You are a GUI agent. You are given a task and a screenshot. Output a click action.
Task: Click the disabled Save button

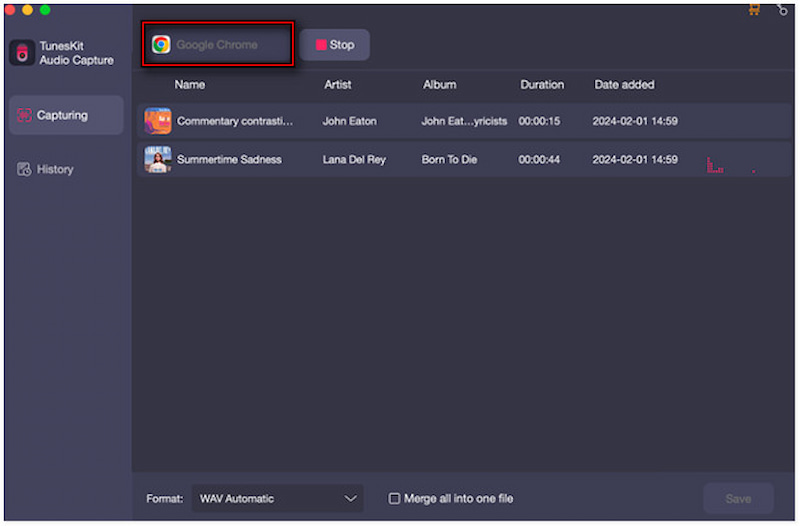[738, 498]
